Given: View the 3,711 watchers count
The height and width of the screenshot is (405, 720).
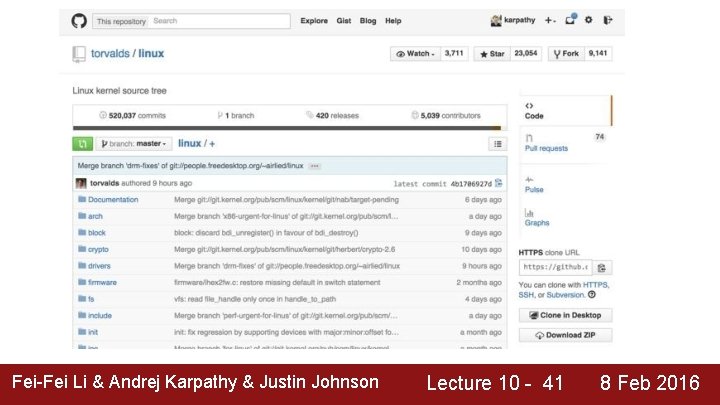Looking at the screenshot, I should pos(454,53).
